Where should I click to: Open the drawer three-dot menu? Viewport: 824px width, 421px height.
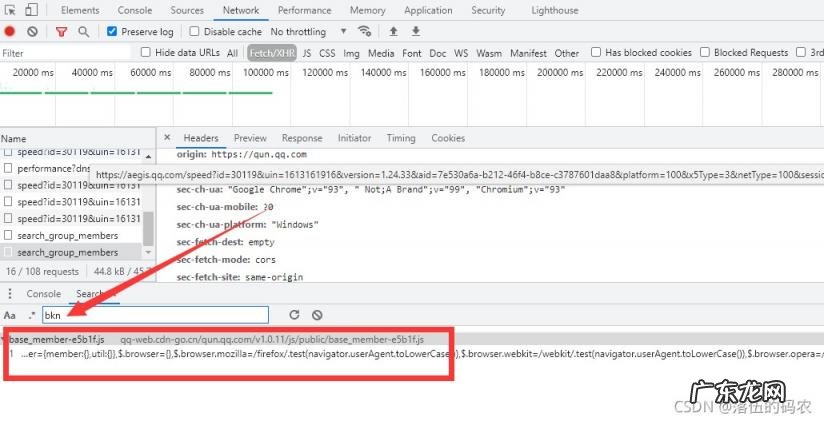tap(8, 294)
